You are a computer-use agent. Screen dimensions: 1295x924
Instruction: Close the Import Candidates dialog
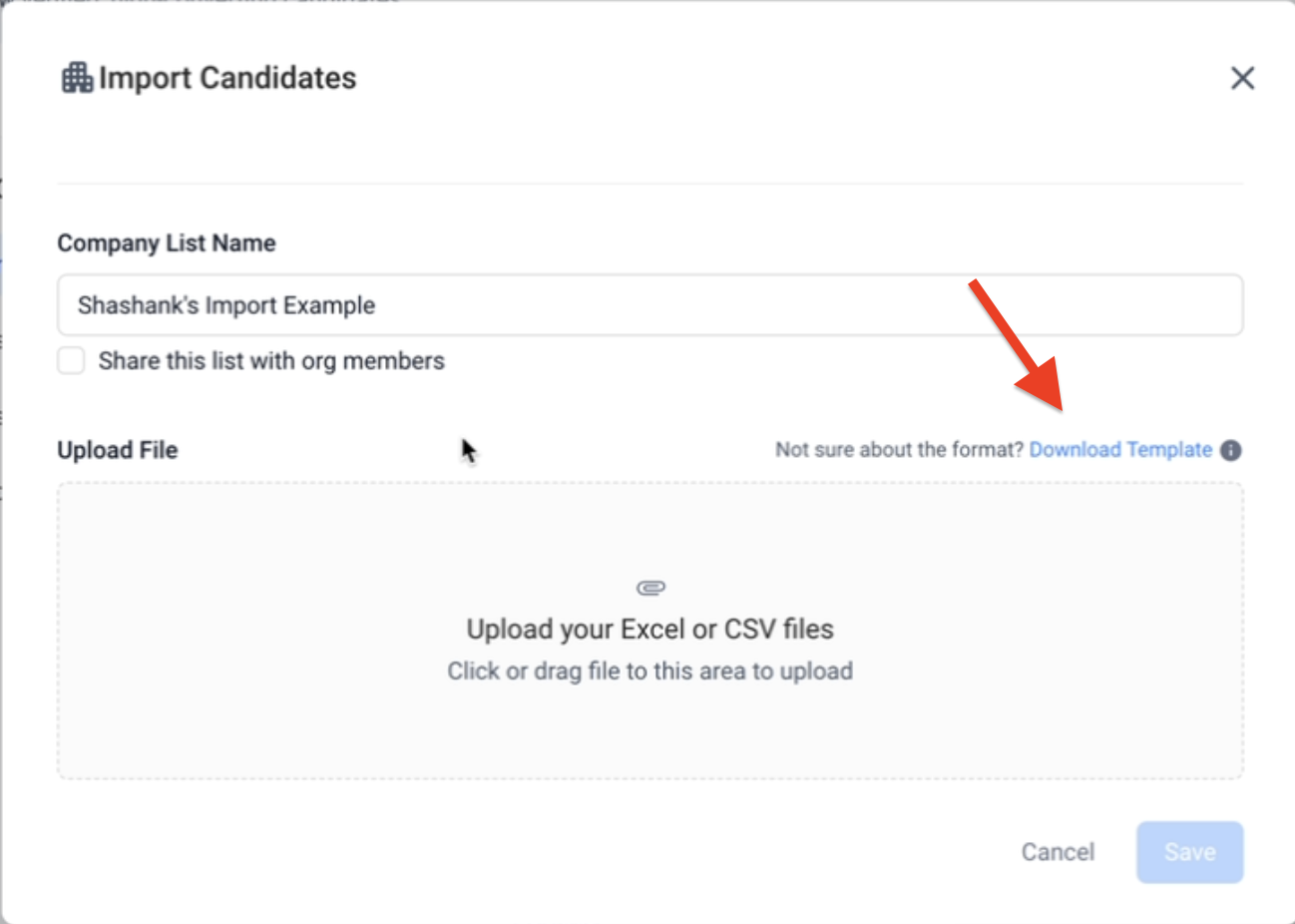click(x=1242, y=78)
